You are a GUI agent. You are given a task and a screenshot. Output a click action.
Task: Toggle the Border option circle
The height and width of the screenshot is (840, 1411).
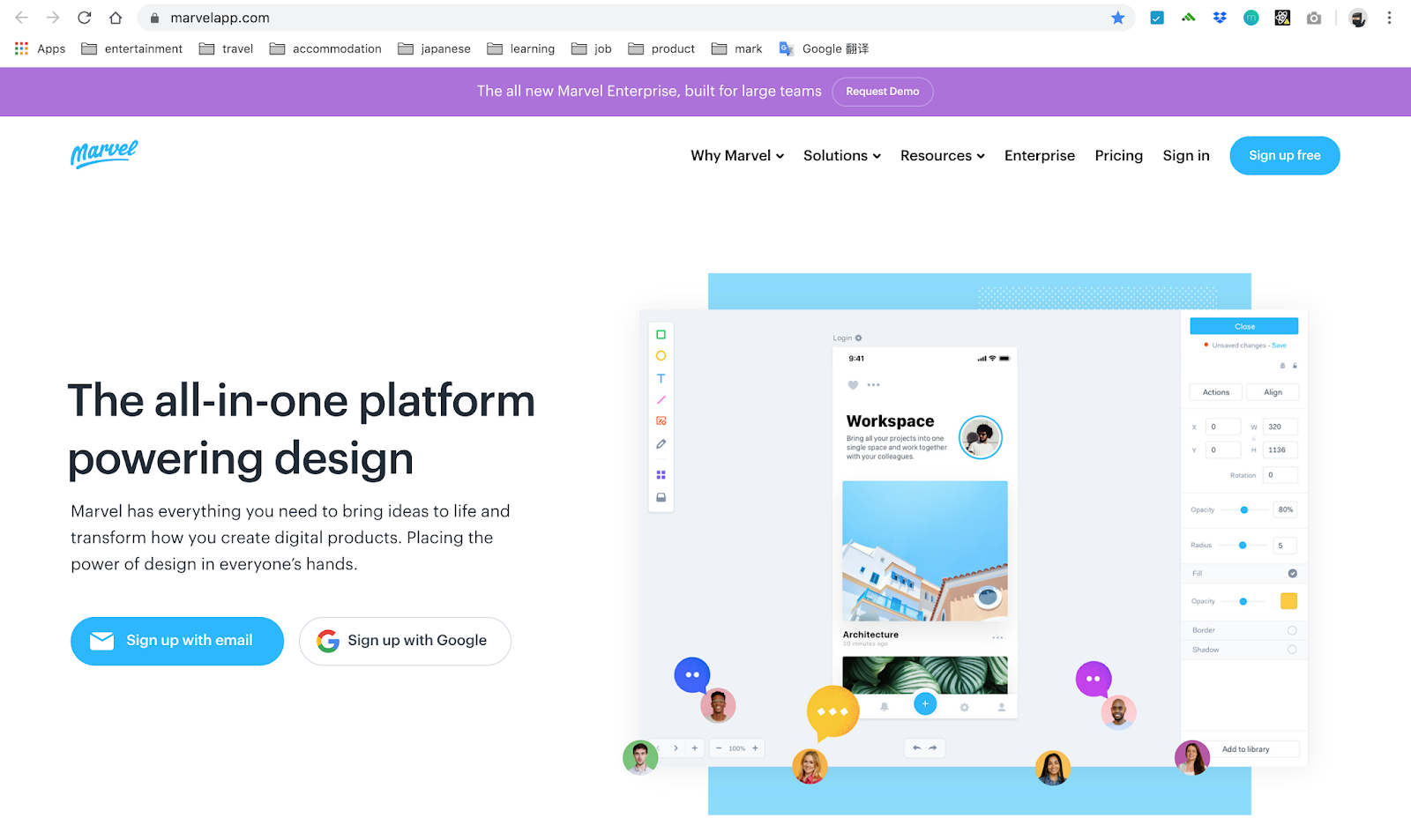click(x=1292, y=630)
